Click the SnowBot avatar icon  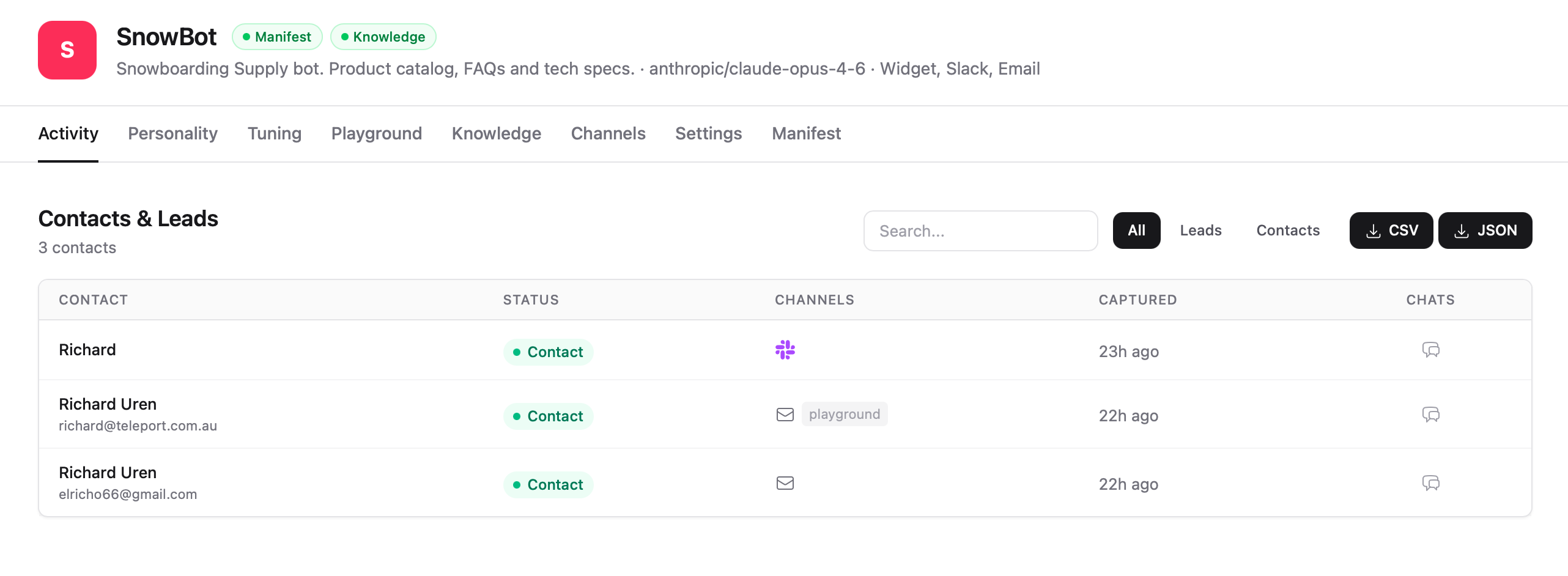(x=67, y=50)
